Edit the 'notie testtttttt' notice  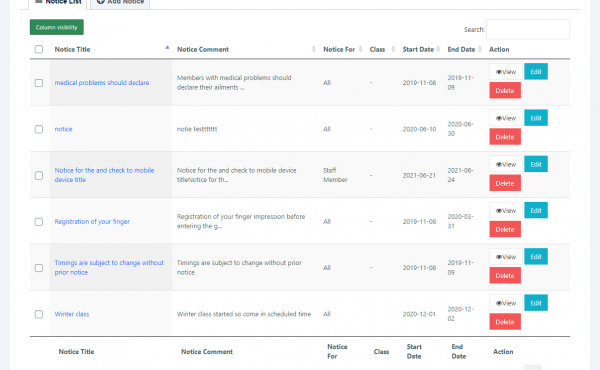[536, 118]
